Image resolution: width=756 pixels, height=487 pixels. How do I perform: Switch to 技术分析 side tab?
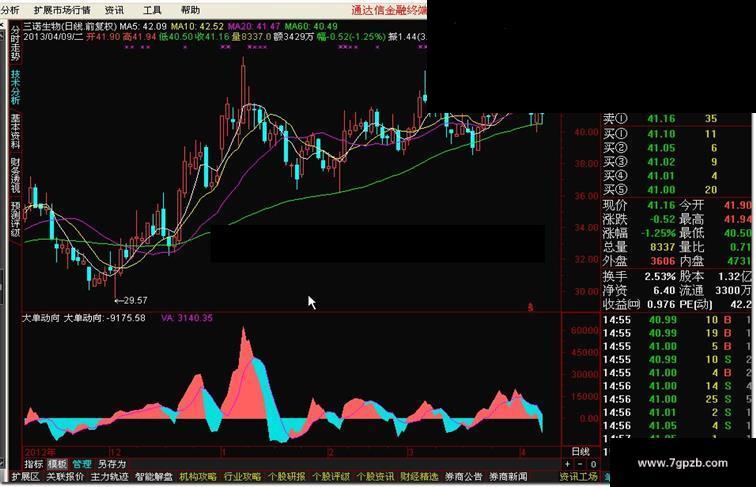point(15,87)
